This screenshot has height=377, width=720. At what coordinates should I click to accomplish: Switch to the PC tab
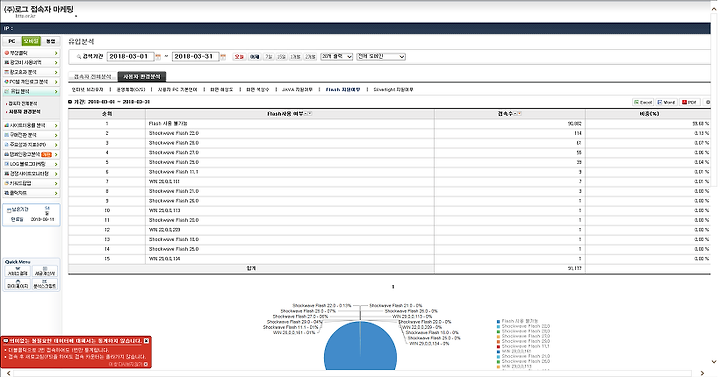(x=12, y=41)
